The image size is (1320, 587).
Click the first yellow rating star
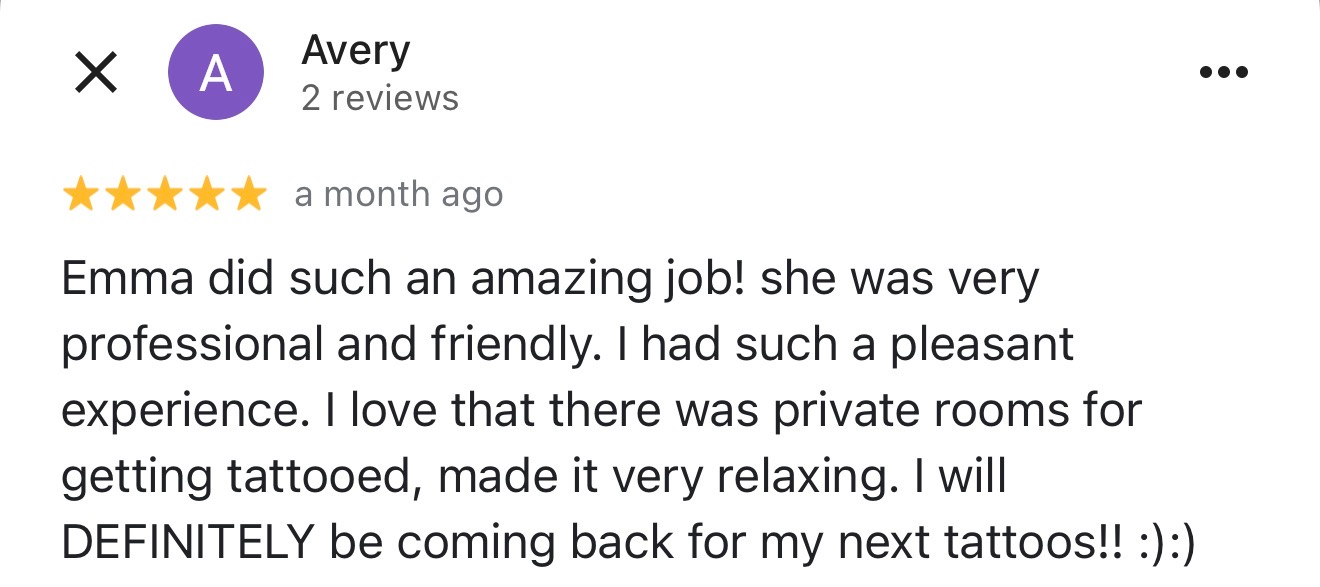81,196
